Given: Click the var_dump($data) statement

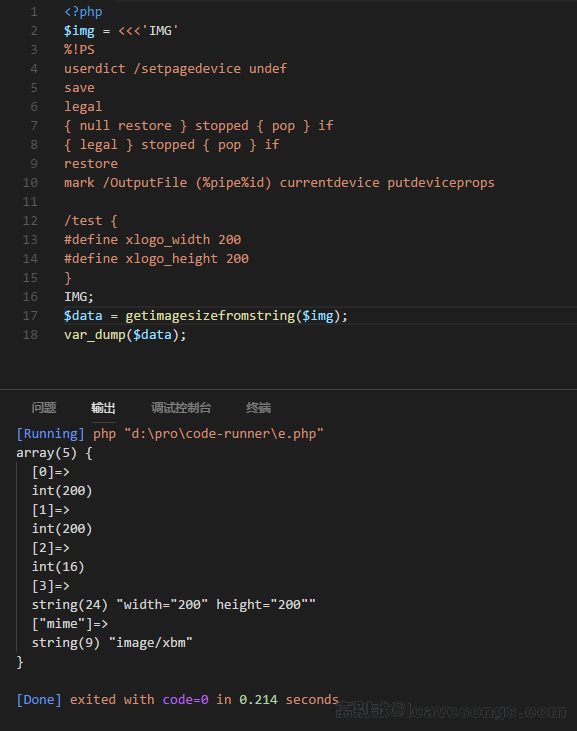Looking at the screenshot, I should [125, 335].
